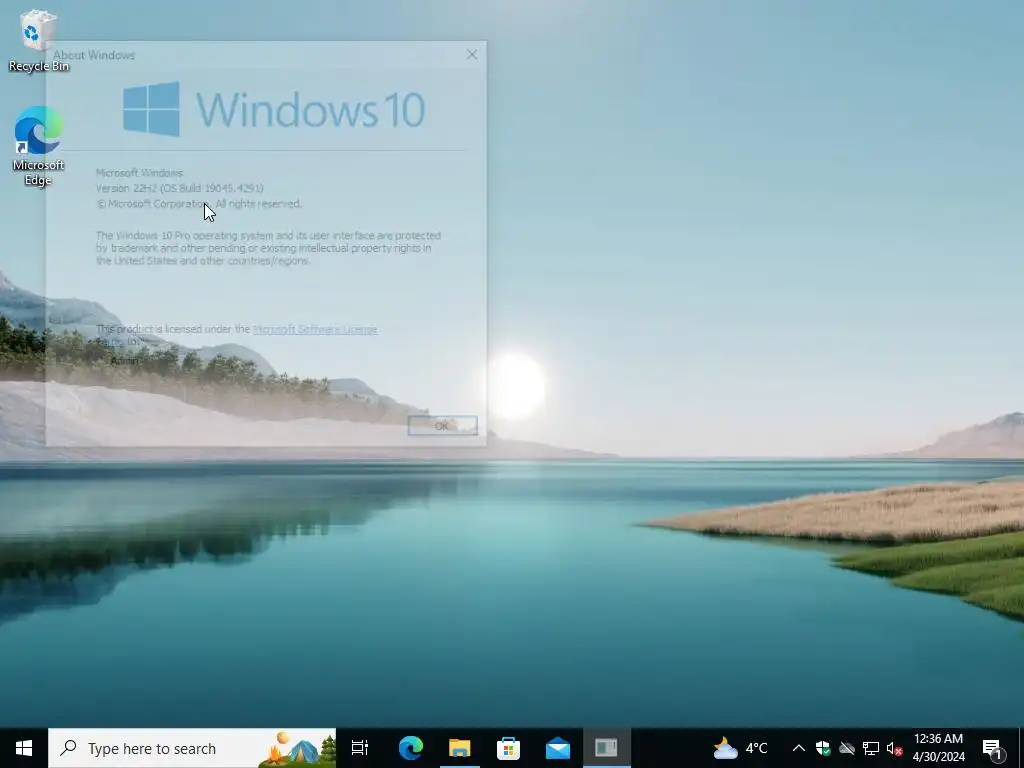This screenshot has width=1024, height=768.
Task: Open the Mail app on the taskbar
Action: [558, 748]
